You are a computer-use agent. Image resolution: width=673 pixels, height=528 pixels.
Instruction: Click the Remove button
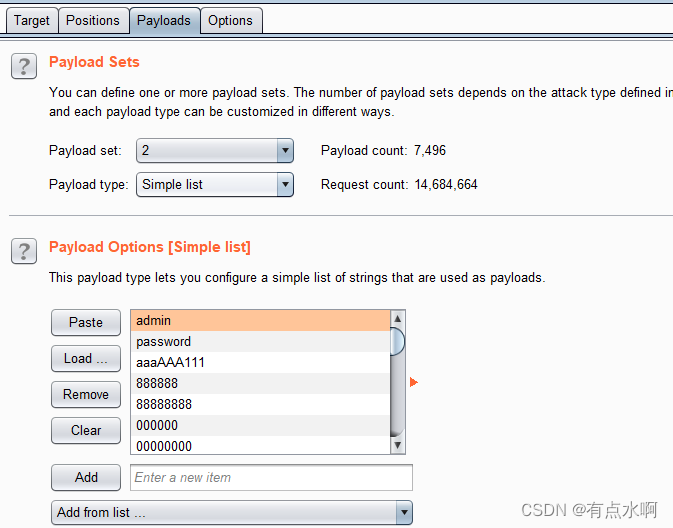86,394
